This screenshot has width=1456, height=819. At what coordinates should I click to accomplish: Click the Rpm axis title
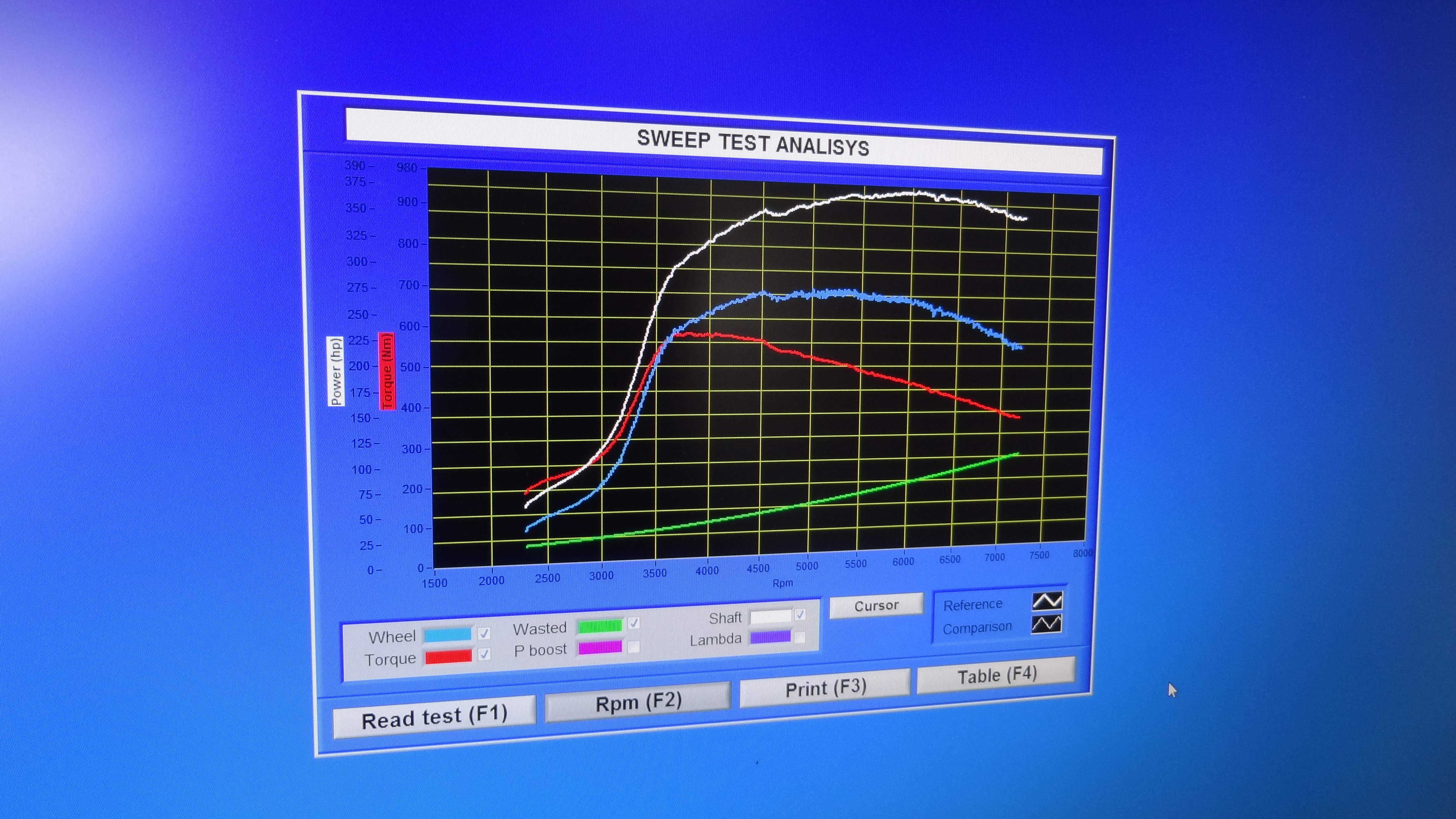click(x=782, y=583)
